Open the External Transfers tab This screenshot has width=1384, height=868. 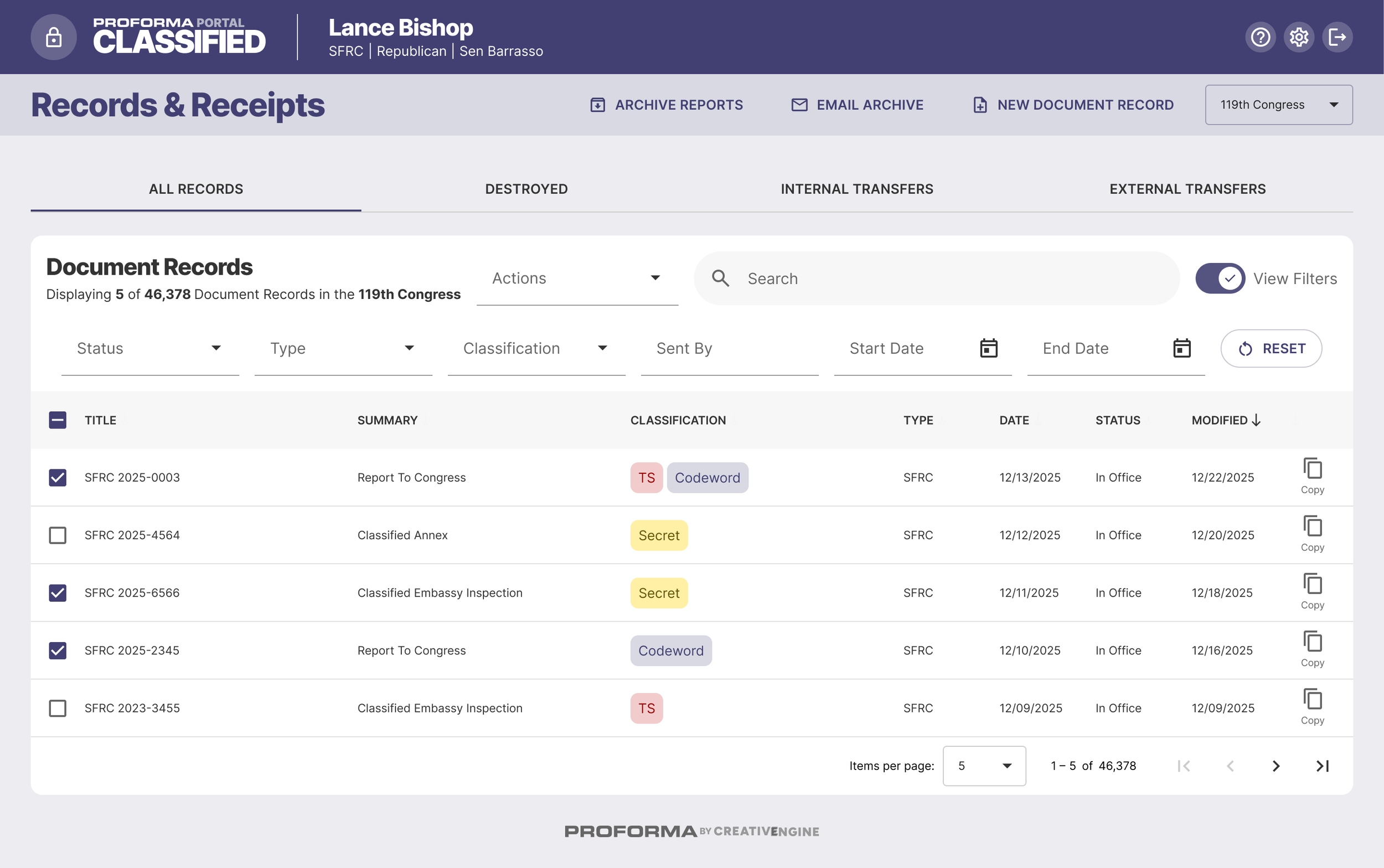coord(1187,189)
